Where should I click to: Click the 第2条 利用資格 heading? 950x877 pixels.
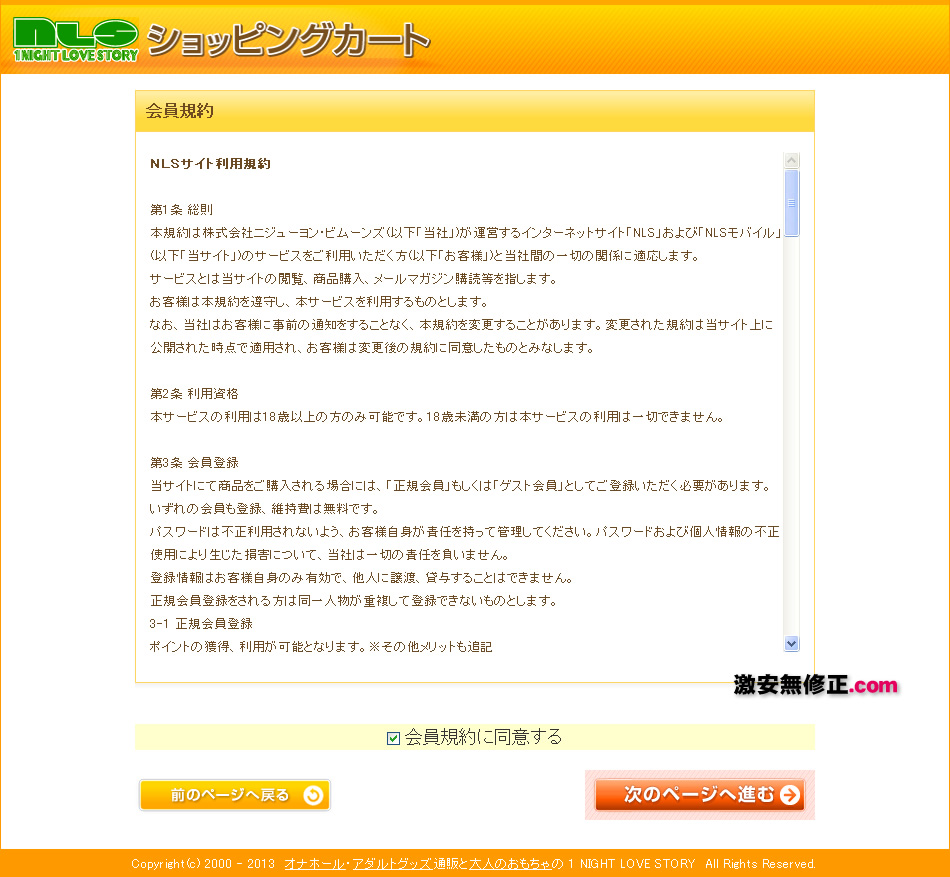tap(194, 394)
